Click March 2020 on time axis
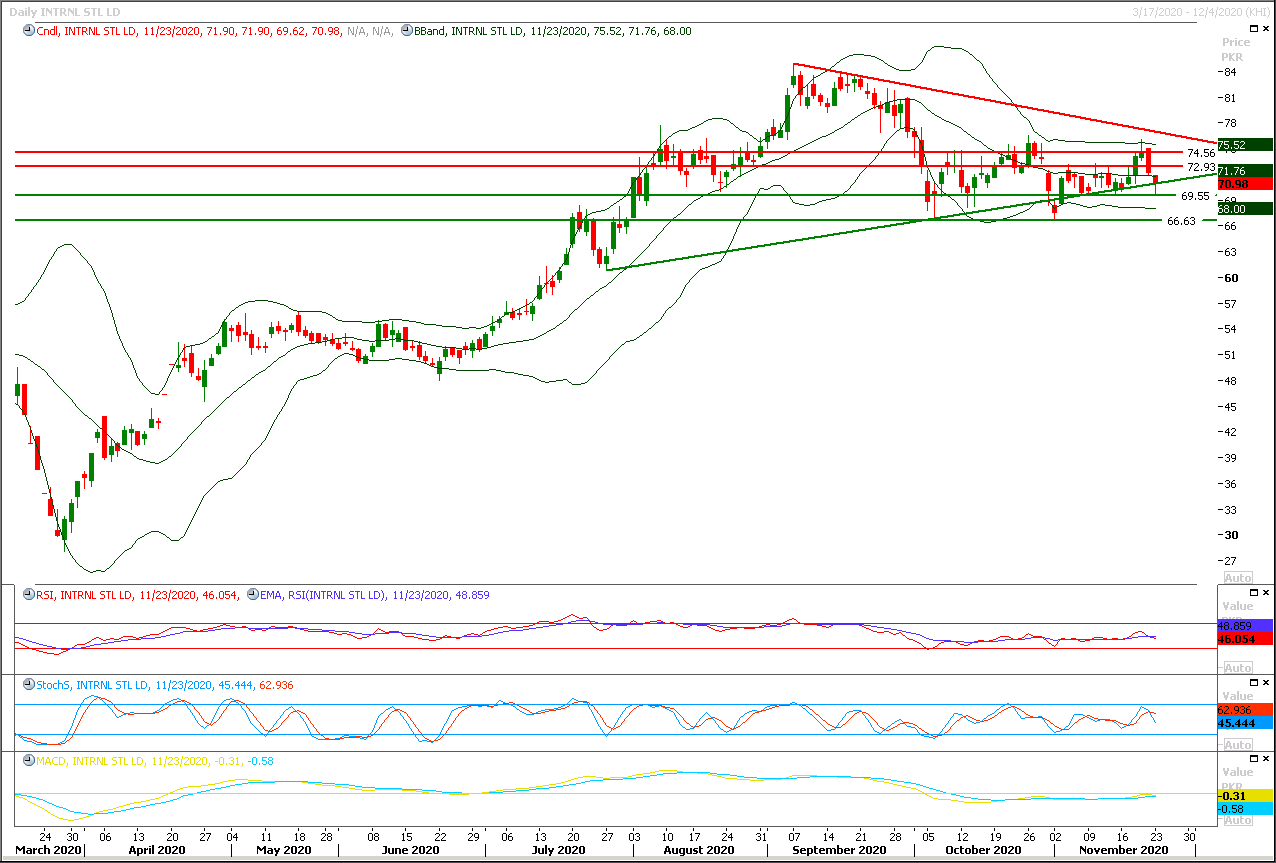The image size is (1276, 863). click(x=48, y=850)
